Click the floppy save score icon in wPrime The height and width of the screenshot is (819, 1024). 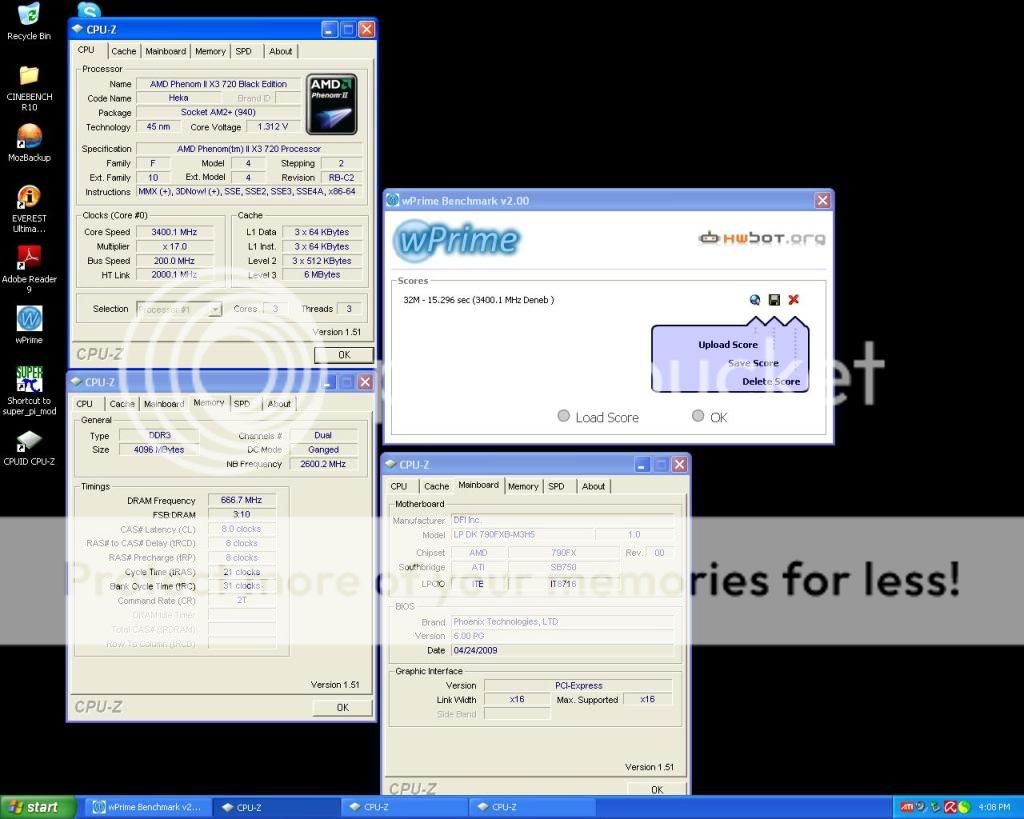tap(774, 300)
